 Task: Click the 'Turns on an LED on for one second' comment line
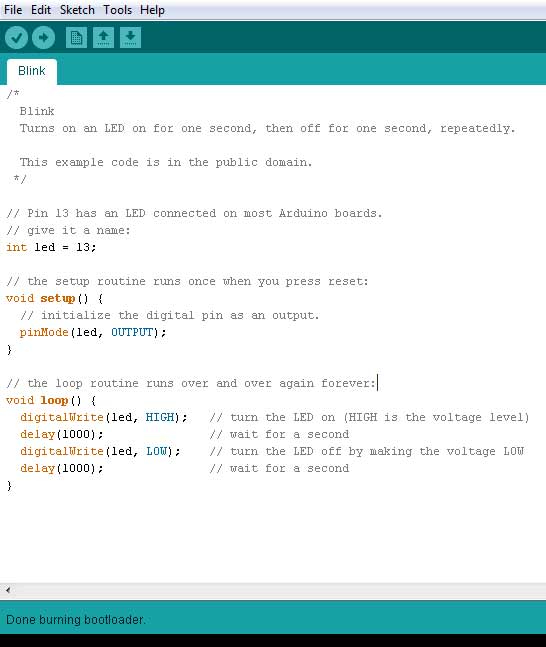coord(267,128)
